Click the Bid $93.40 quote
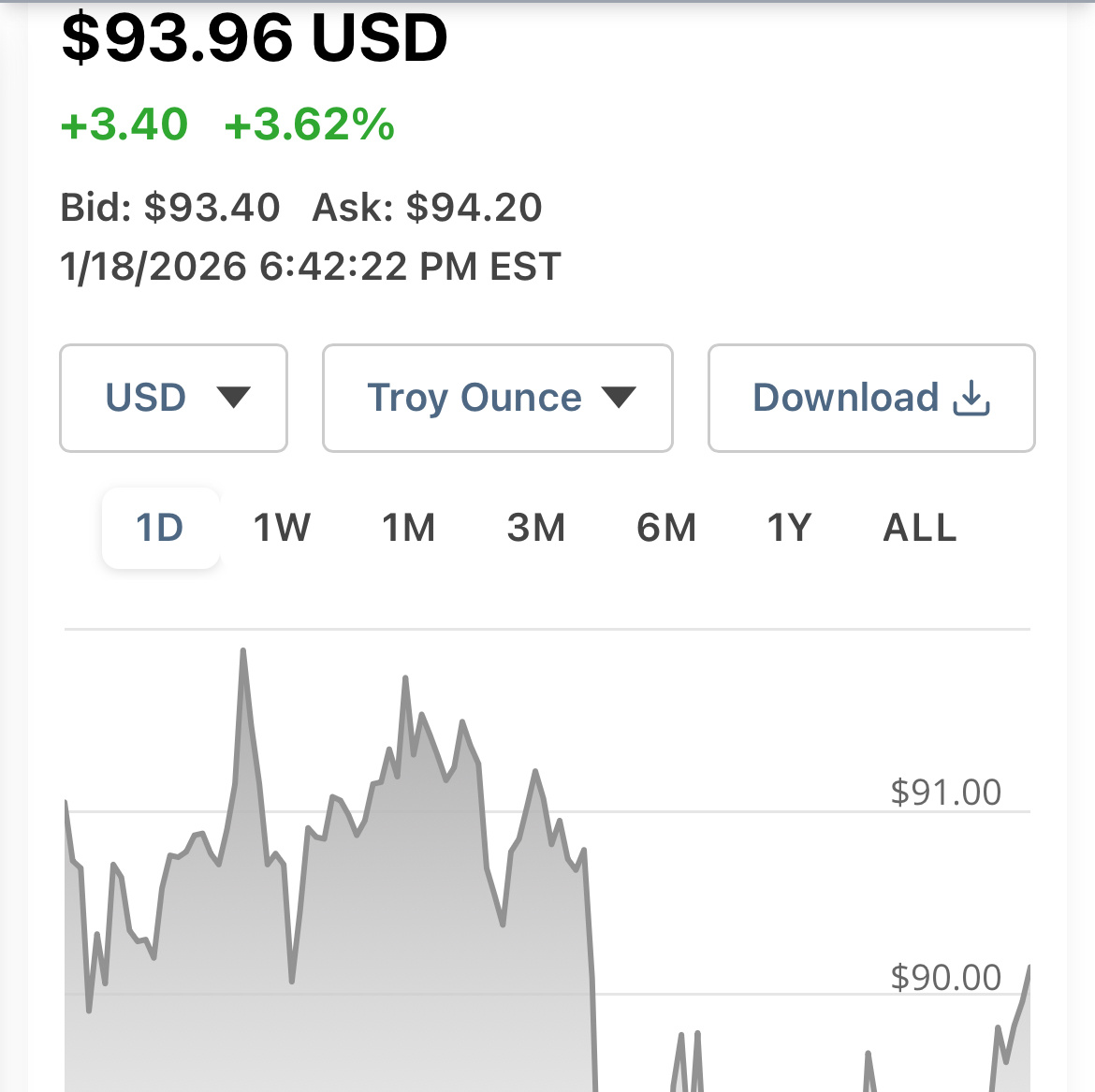This screenshot has height=1092, width=1095. click(170, 208)
